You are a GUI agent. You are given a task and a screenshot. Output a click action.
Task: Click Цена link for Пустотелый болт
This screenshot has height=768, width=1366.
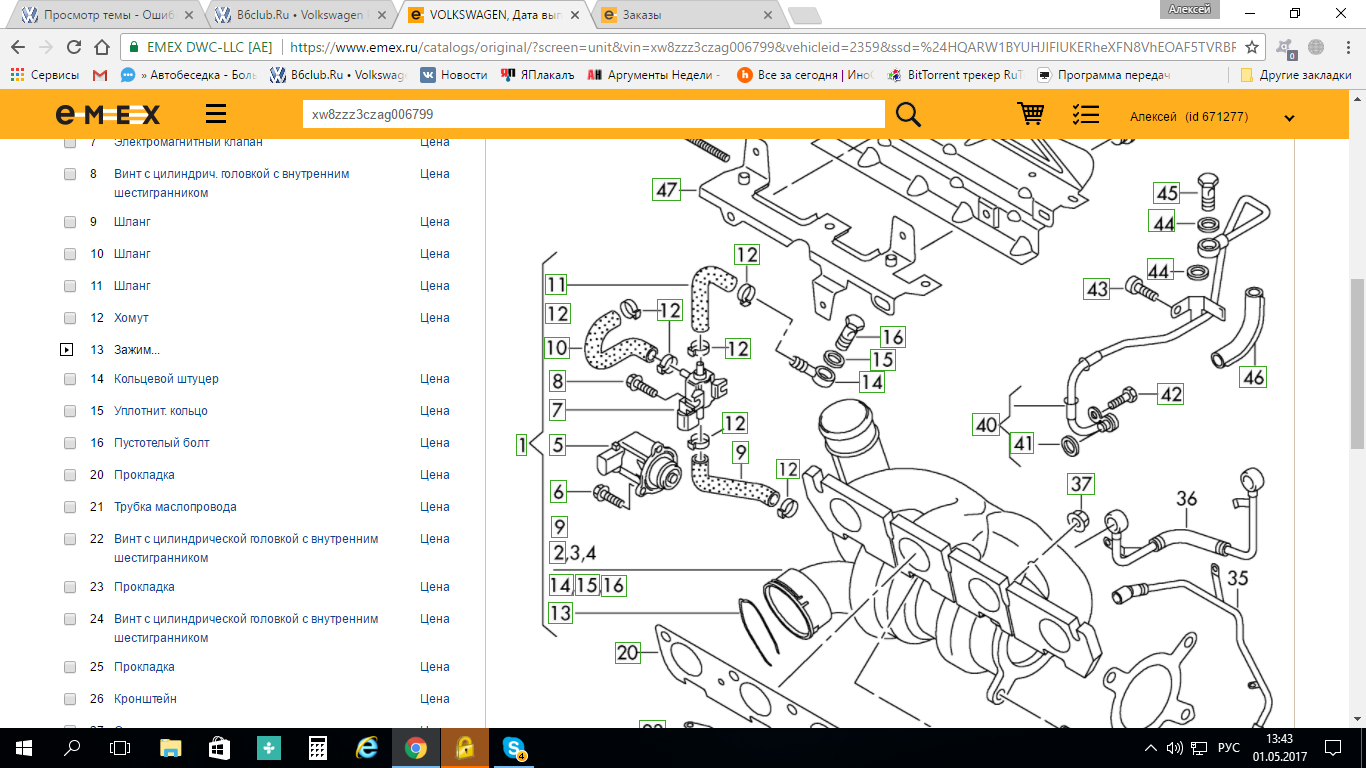tap(434, 443)
